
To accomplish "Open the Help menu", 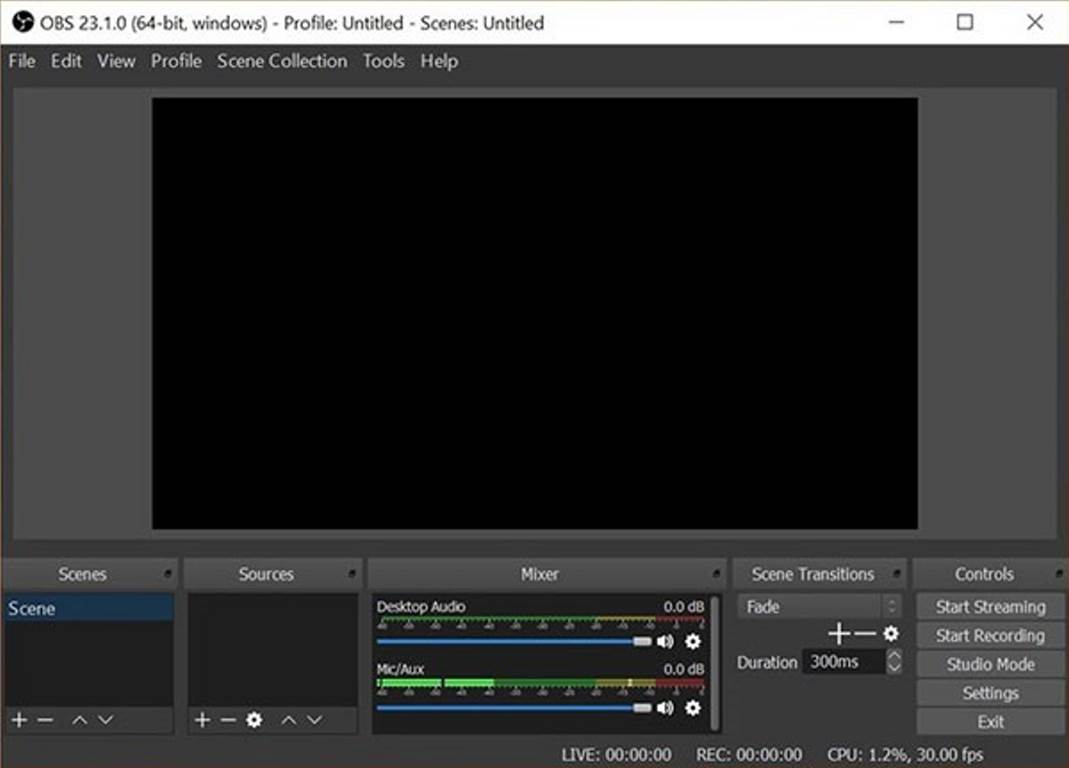I will coord(438,61).
